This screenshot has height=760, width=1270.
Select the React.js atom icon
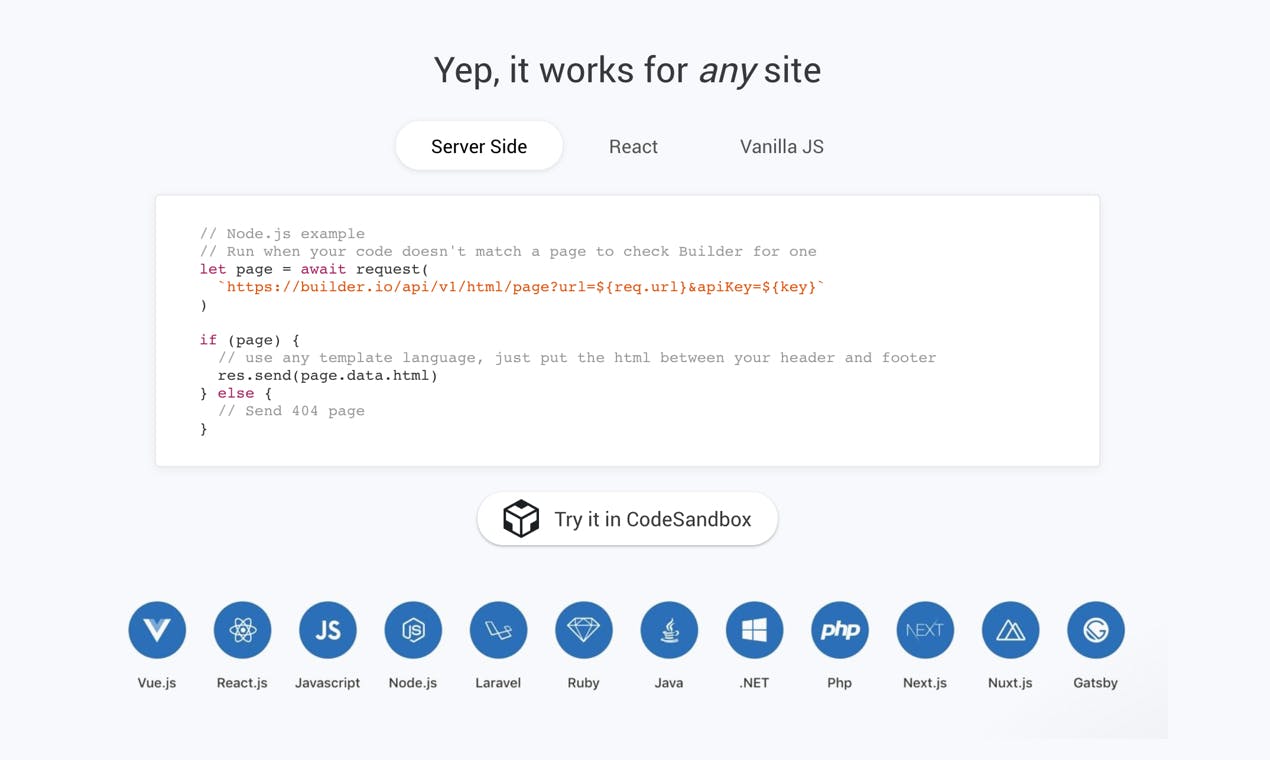tap(242, 630)
